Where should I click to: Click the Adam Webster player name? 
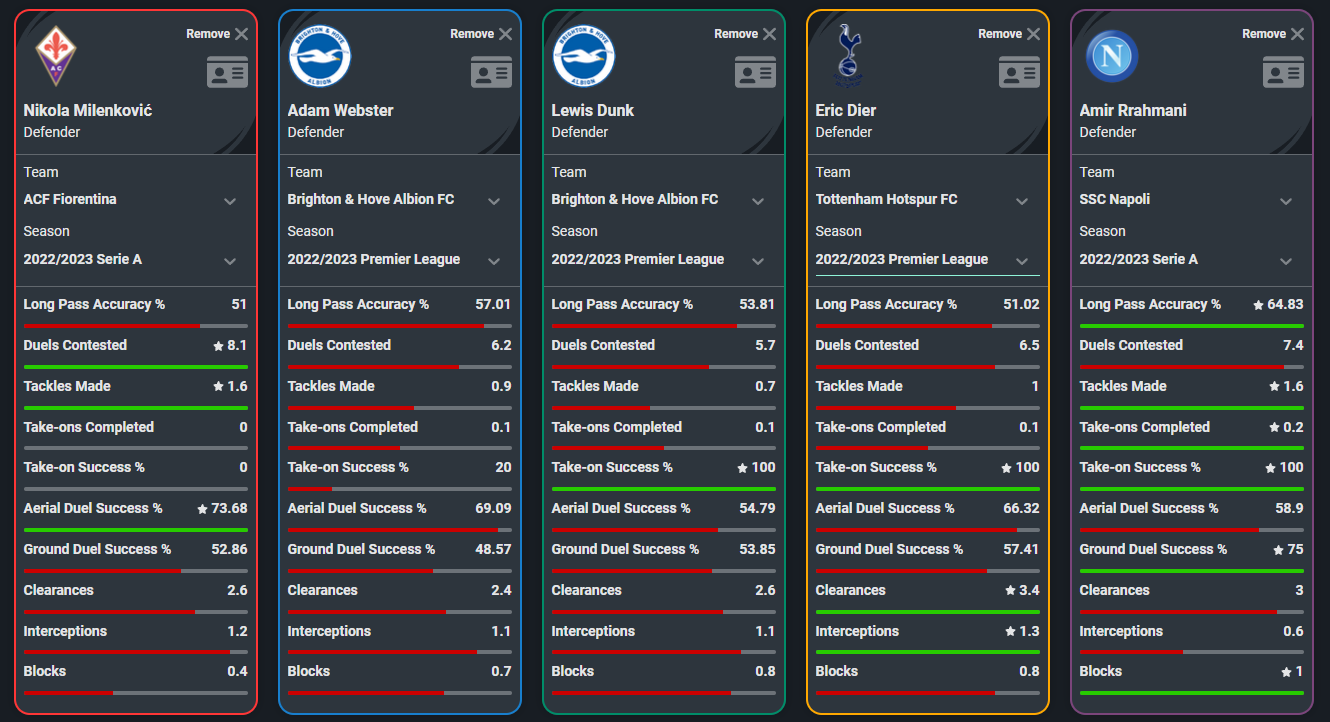pos(340,110)
